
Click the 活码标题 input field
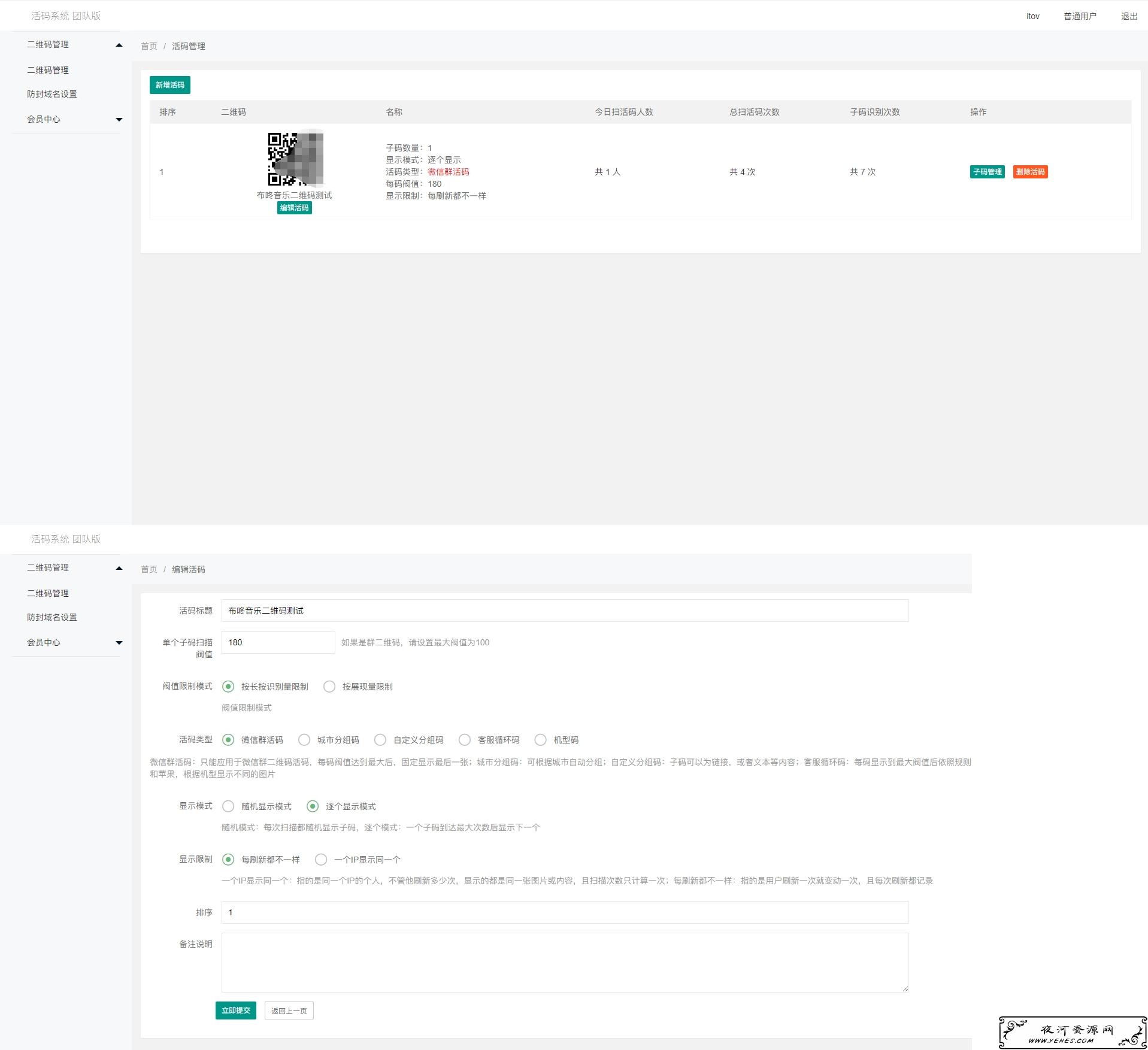[565, 611]
